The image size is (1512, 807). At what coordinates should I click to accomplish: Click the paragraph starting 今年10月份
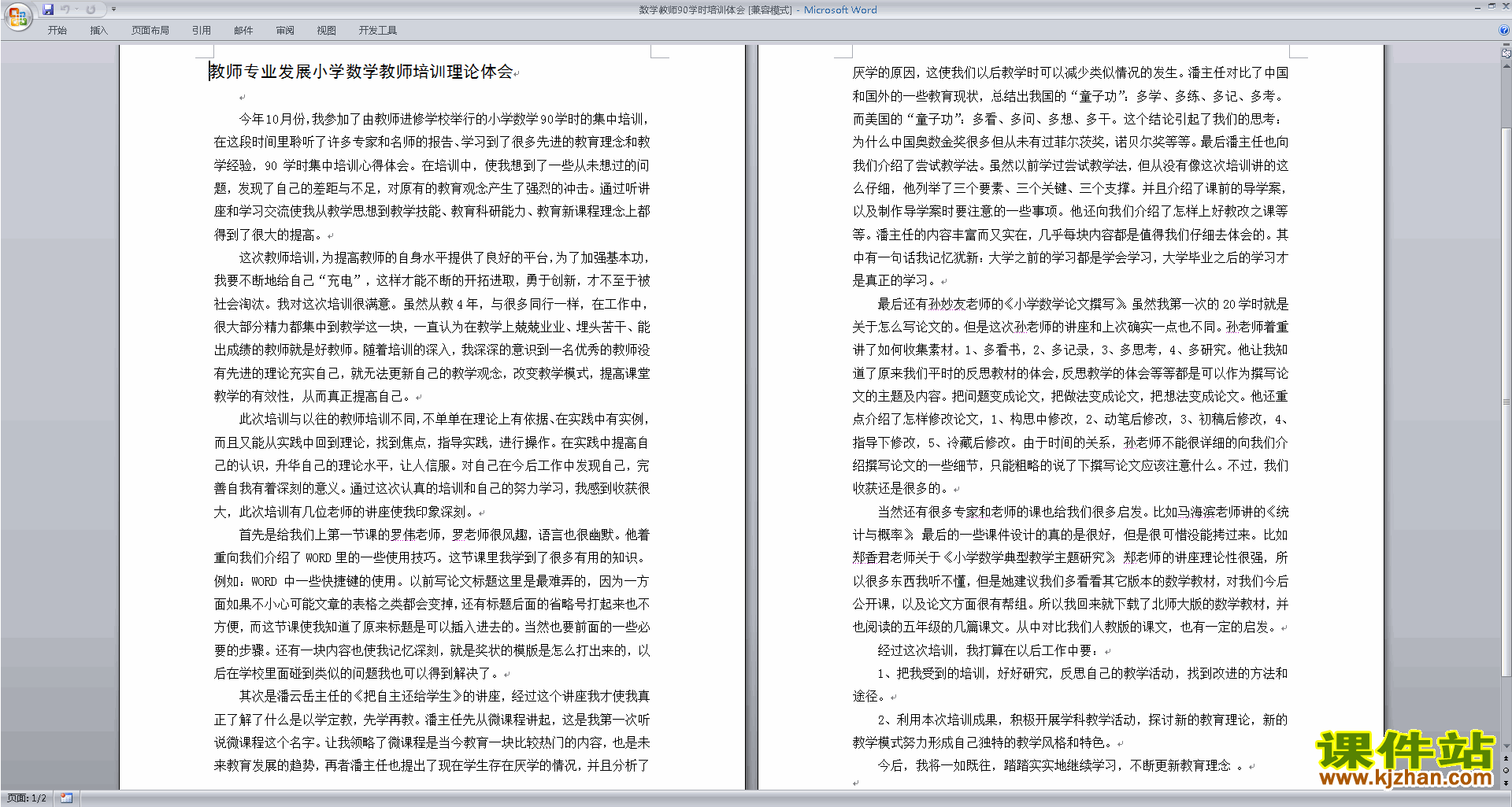click(432, 176)
